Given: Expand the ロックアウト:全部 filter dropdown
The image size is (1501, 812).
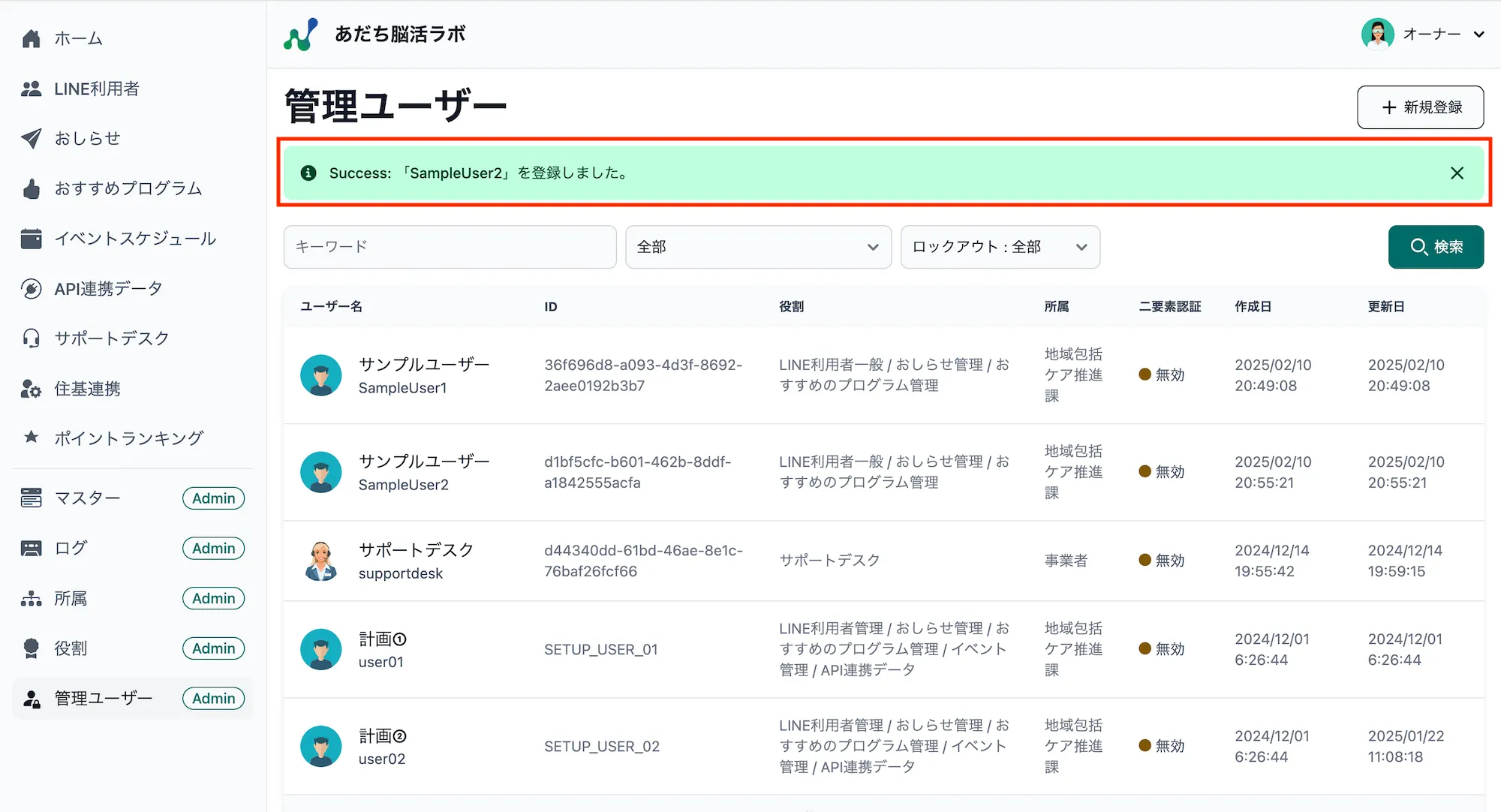Looking at the screenshot, I should click(x=1000, y=247).
